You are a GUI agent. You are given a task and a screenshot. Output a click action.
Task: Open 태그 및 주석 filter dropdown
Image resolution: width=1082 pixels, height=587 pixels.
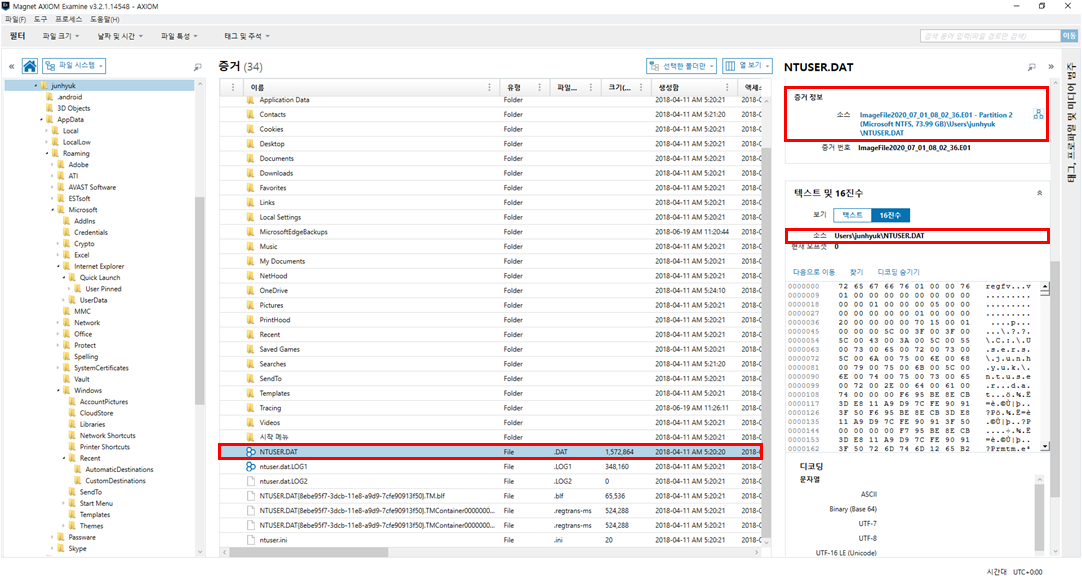pos(246,36)
